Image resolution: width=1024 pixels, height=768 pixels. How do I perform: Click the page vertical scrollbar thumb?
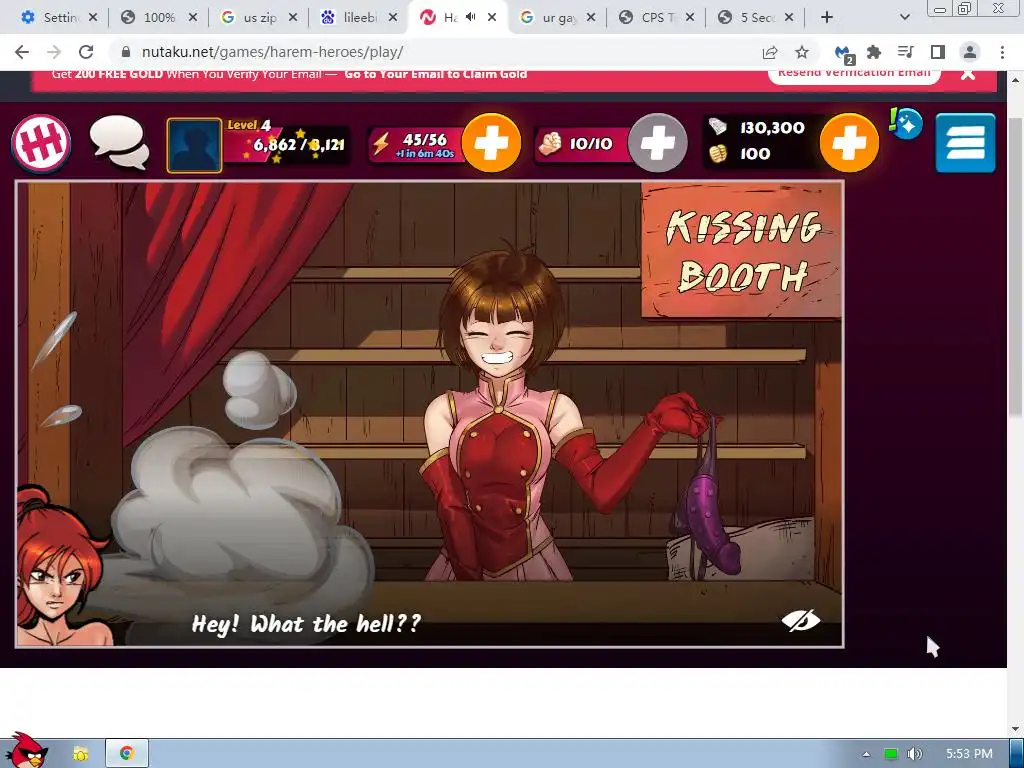pos(1015,266)
